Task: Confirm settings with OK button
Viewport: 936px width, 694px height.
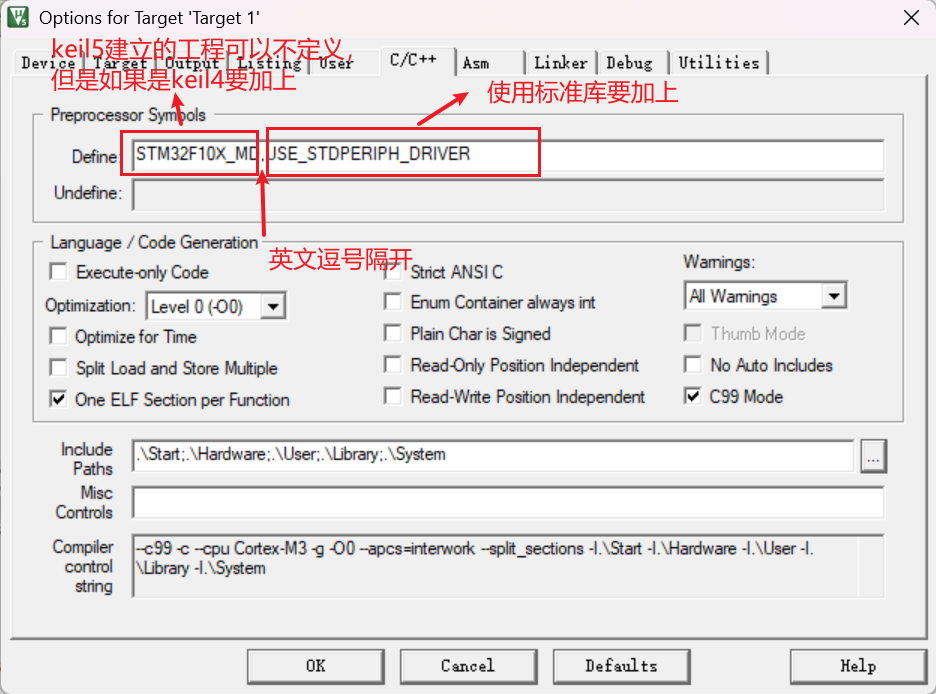Action: 316,666
